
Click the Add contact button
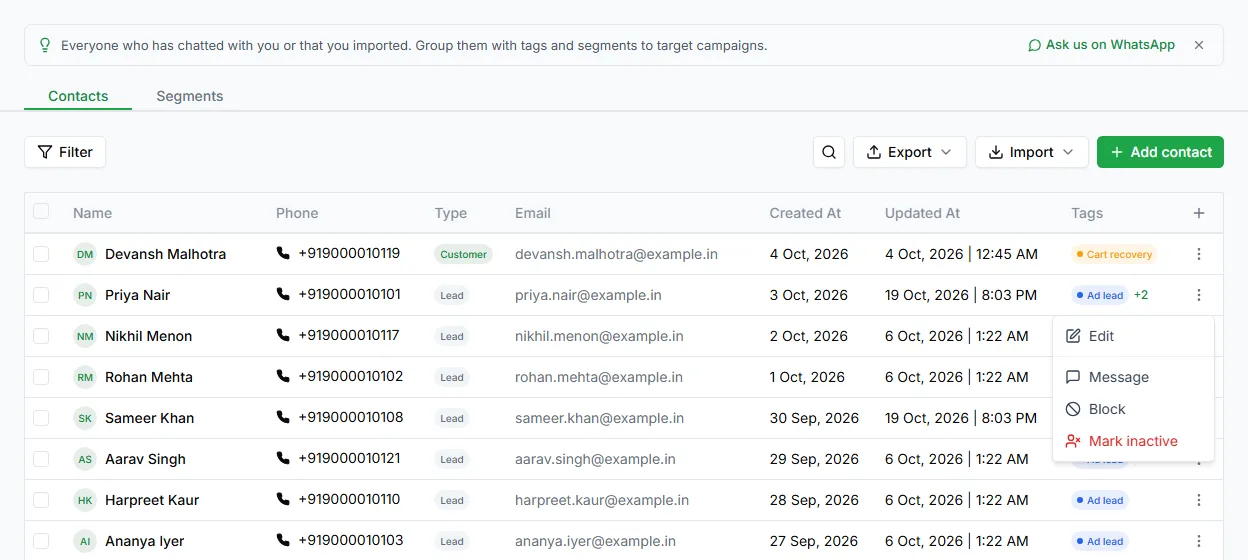[1160, 152]
